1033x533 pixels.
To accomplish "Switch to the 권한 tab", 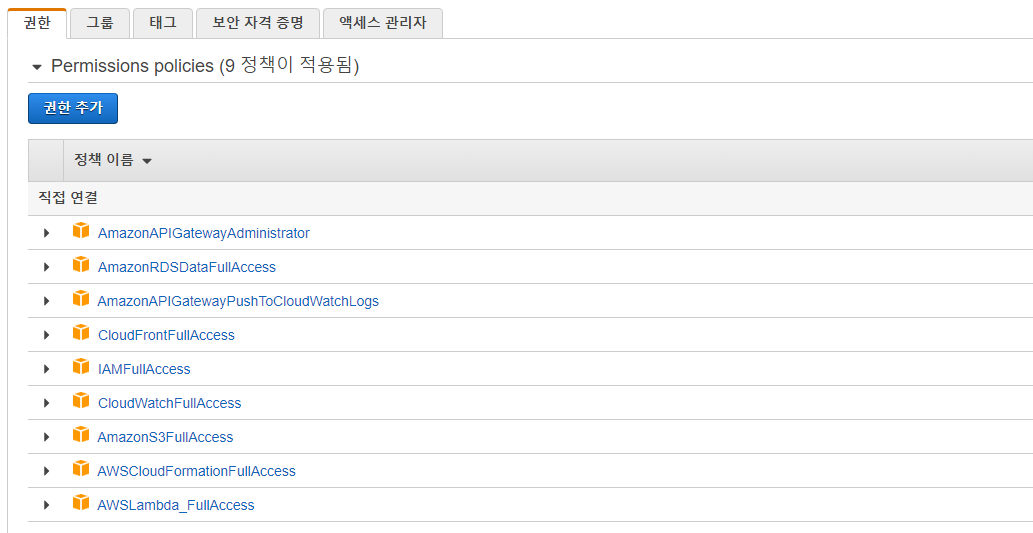I will click(x=37, y=23).
